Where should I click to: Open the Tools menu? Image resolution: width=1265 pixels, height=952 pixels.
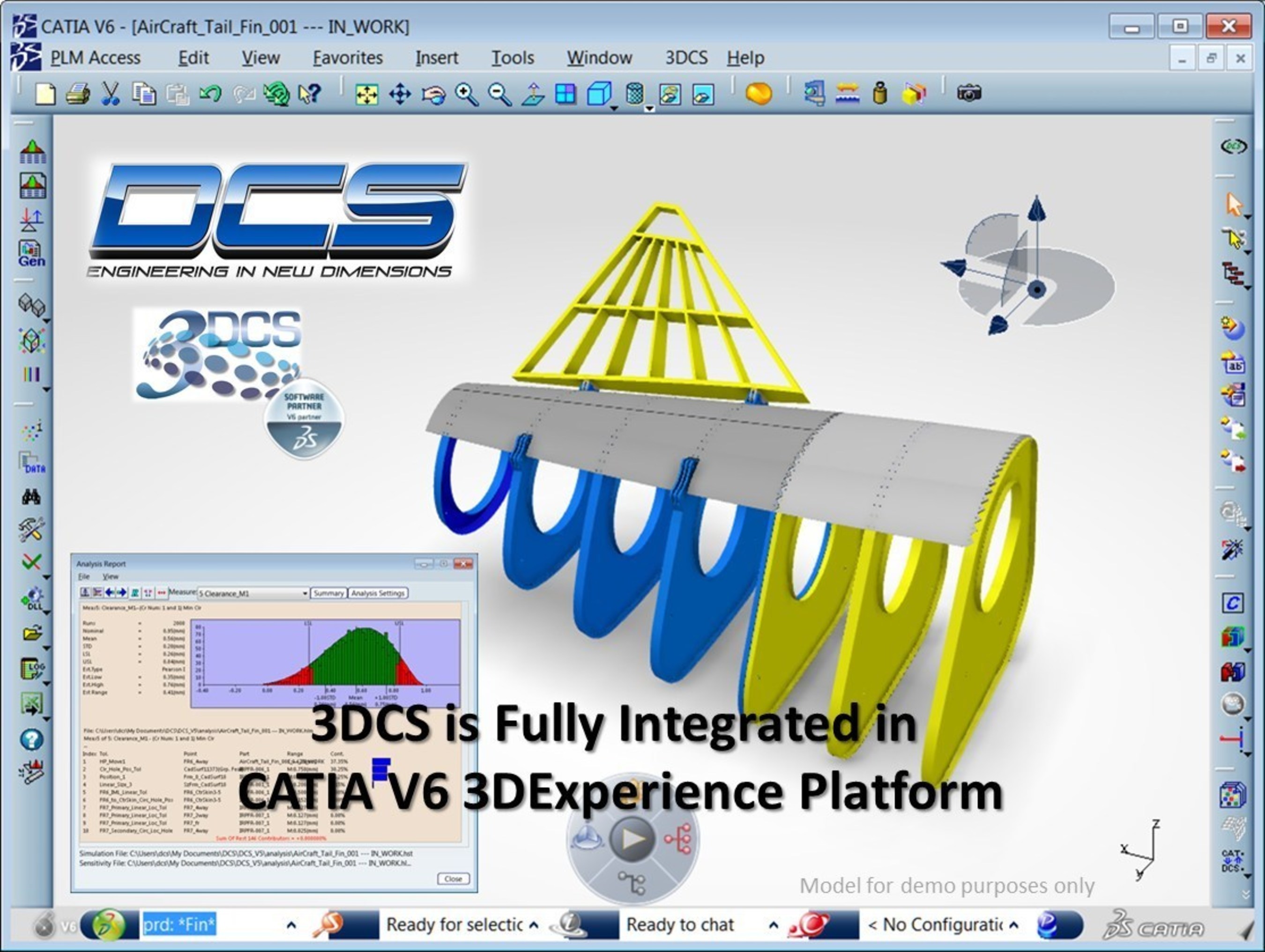pos(513,58)
